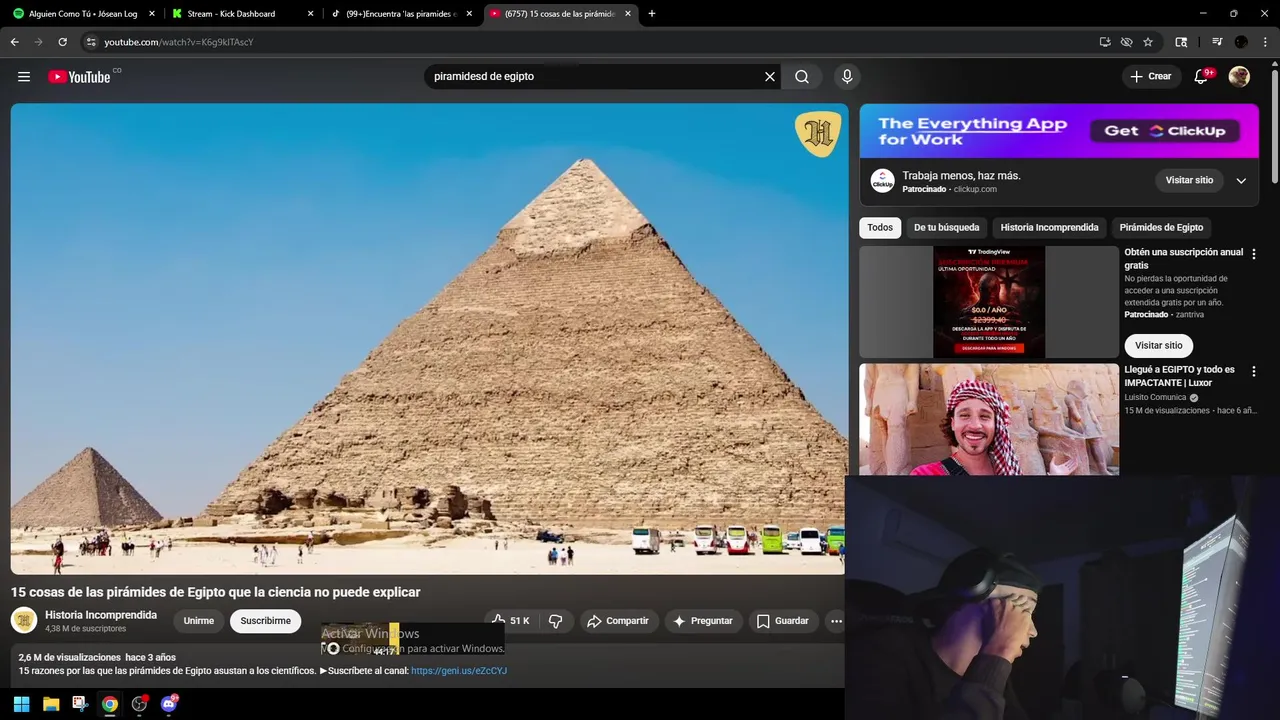1280x720 pixels.
Task: Save the video with Guardar
Action: (x=783, y=621)
